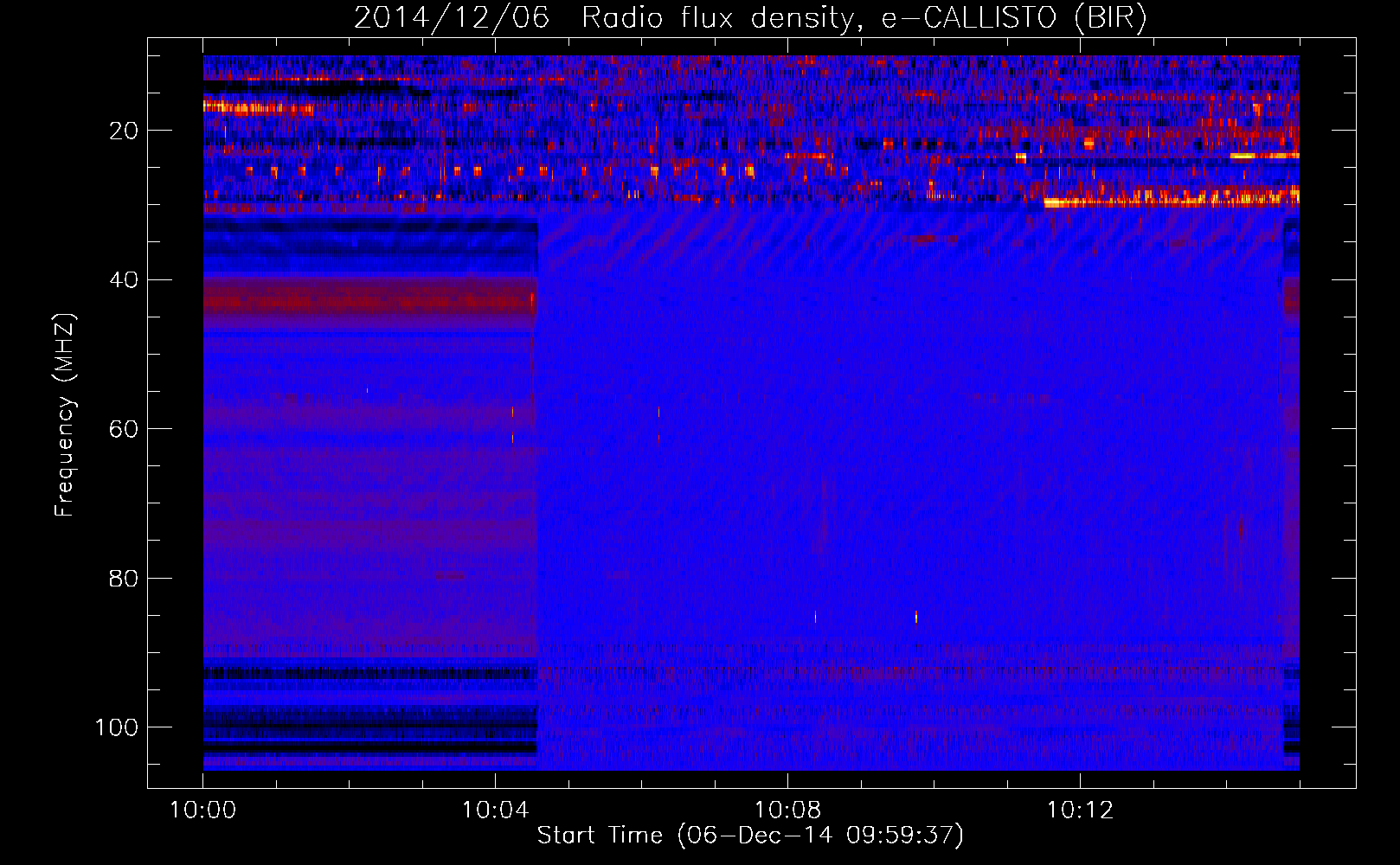Click the 'Start Time (06-Dec-14 09:59:37)' label

750,836
